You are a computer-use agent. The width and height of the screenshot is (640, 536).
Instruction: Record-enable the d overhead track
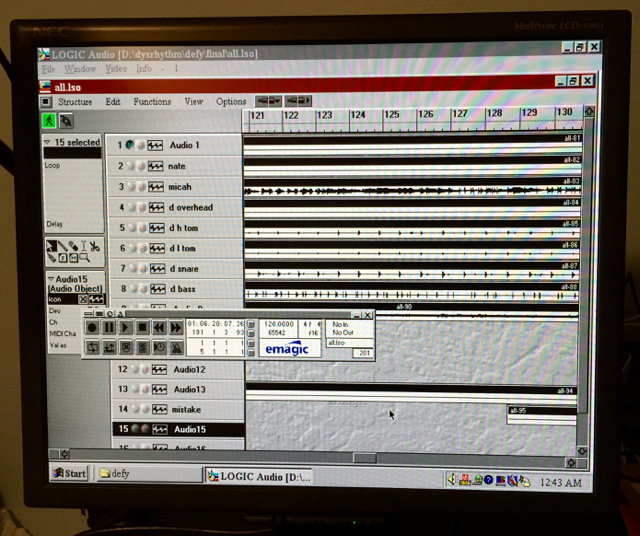pos(142,207)
